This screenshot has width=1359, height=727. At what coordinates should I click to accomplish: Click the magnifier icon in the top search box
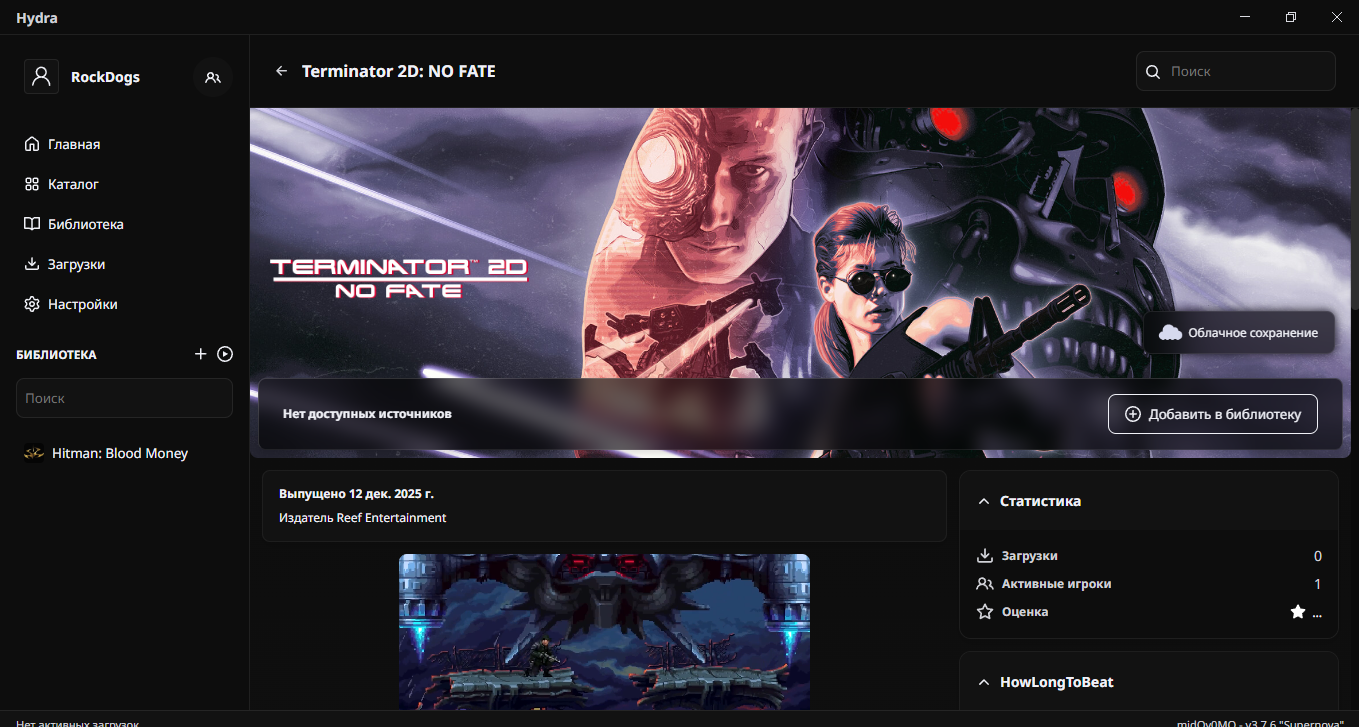click(x=1153, y=71)
